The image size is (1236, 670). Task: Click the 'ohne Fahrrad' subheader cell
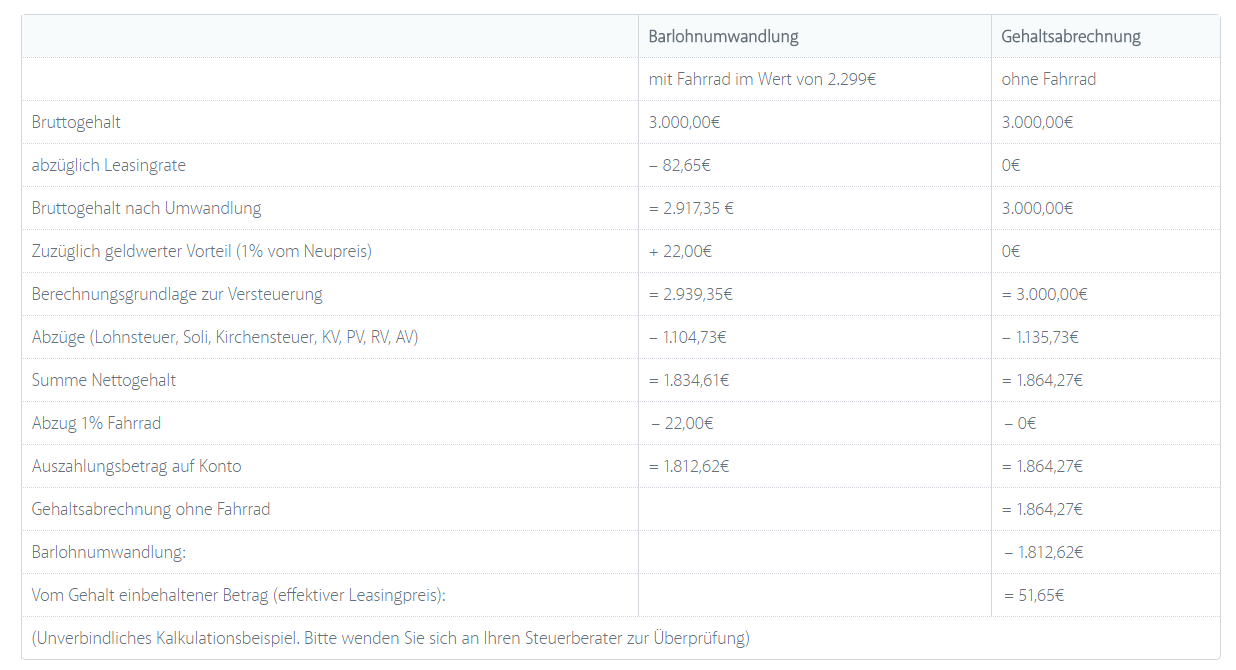pos(1048,79)
